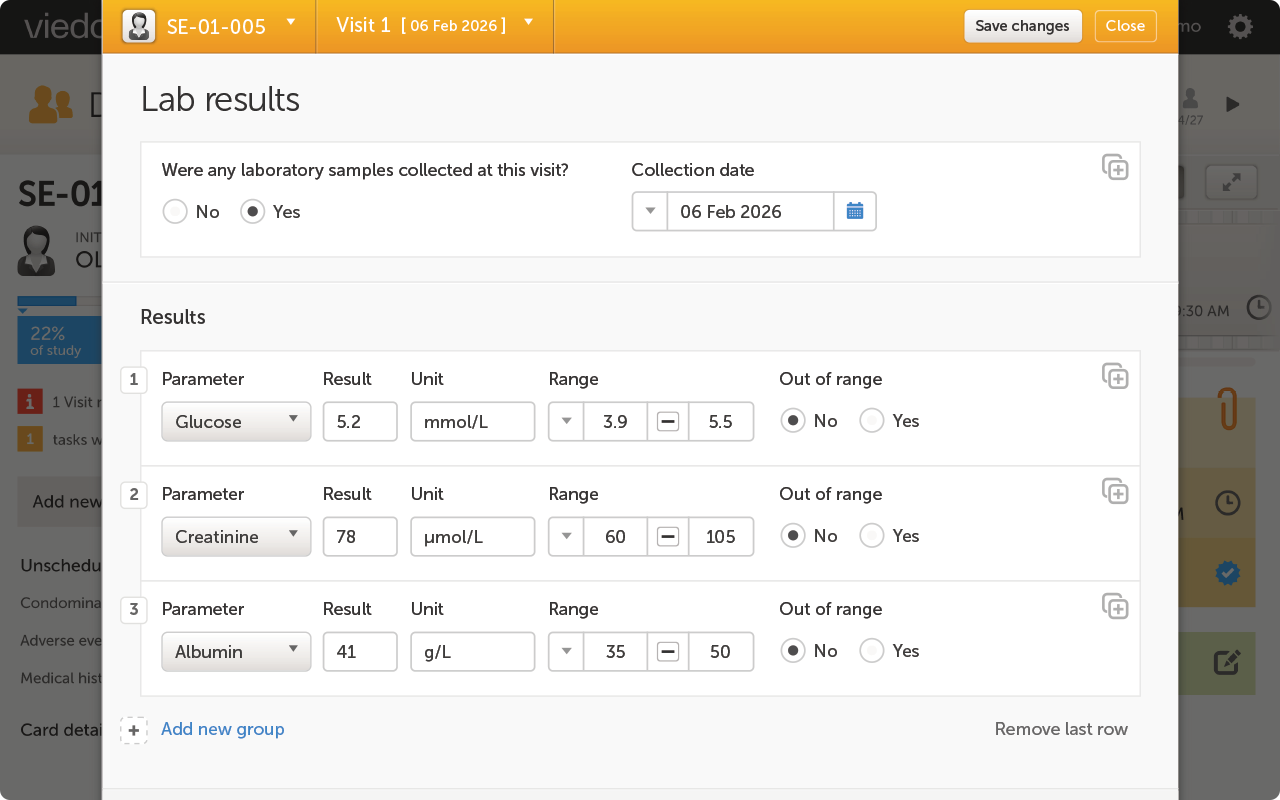Click the plus icon to add group
The height and width of the screenshot is (800, 1280).
[x=134, y=730]
